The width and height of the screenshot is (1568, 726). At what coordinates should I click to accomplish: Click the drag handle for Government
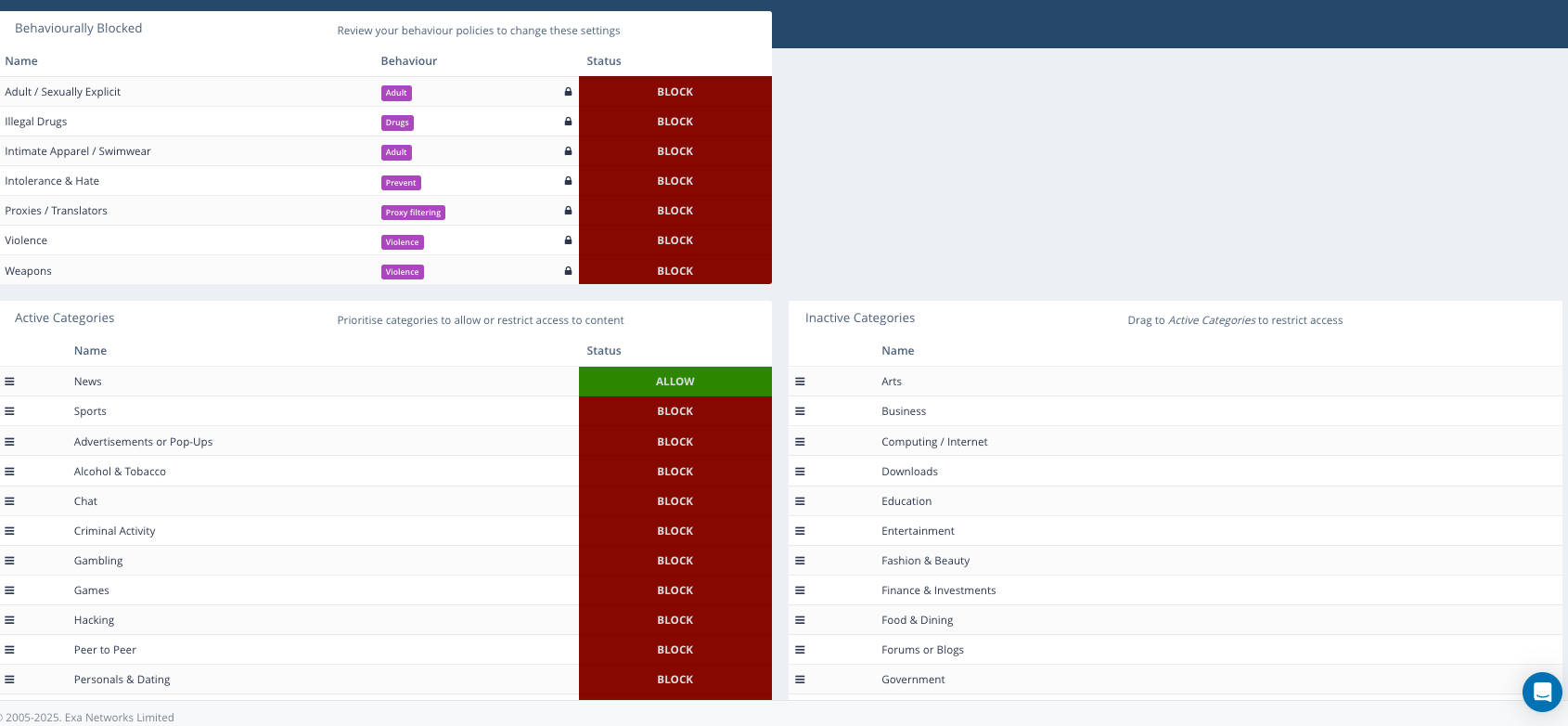800,680
